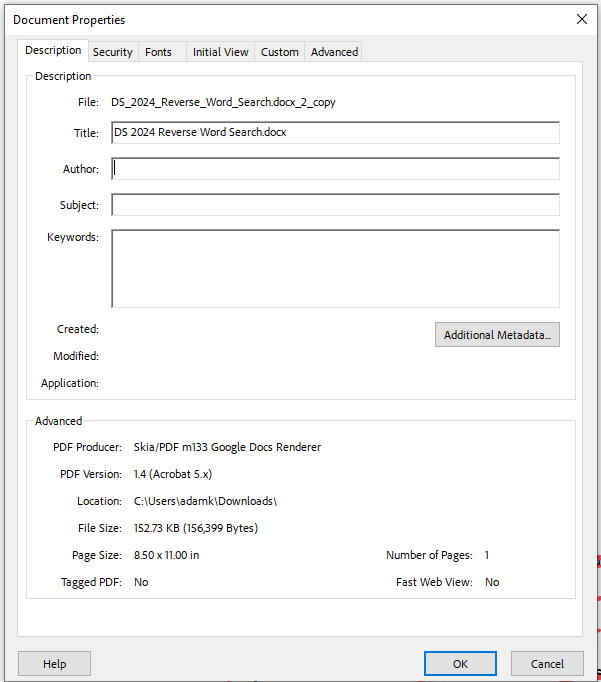Open the Custom tab
Screen dimensions: 601x682
(280, 52)
